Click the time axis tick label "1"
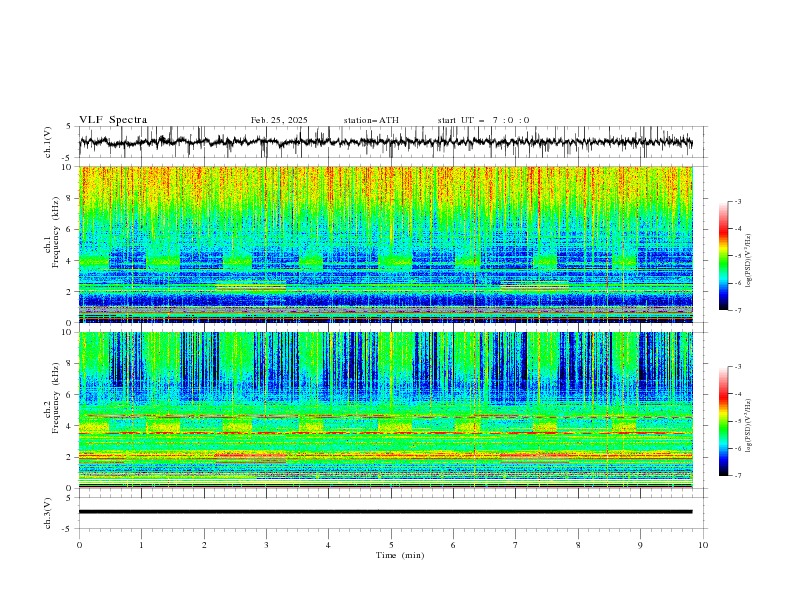The width and height of the screenshot is (792, 612). pyautogui.click(x=141, y=545)
